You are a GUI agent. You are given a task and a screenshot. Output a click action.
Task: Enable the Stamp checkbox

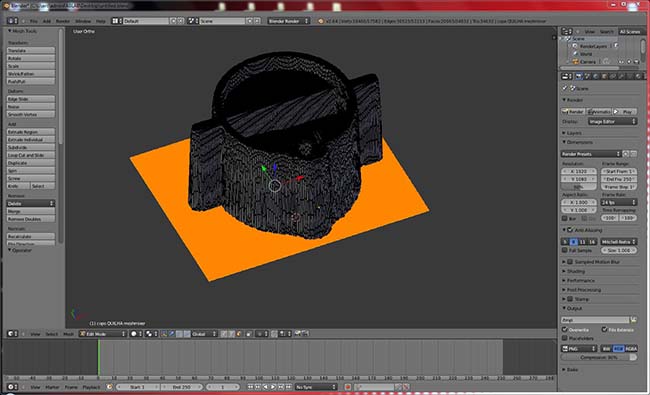click(x=570, y=299)
